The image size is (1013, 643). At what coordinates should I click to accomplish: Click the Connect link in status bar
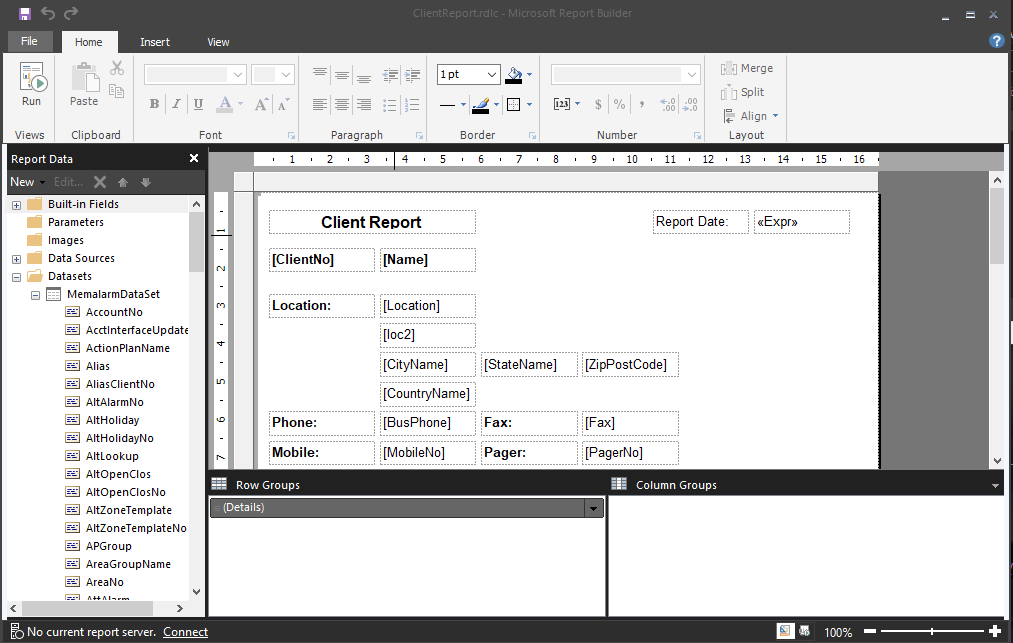coord(185,632)
